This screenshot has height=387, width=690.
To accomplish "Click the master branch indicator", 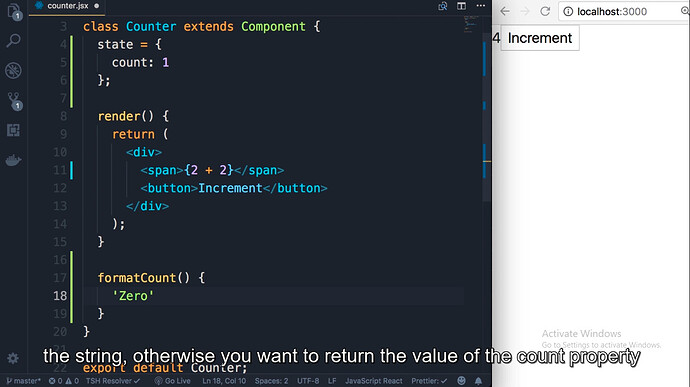I will click(x=23, y=381).
